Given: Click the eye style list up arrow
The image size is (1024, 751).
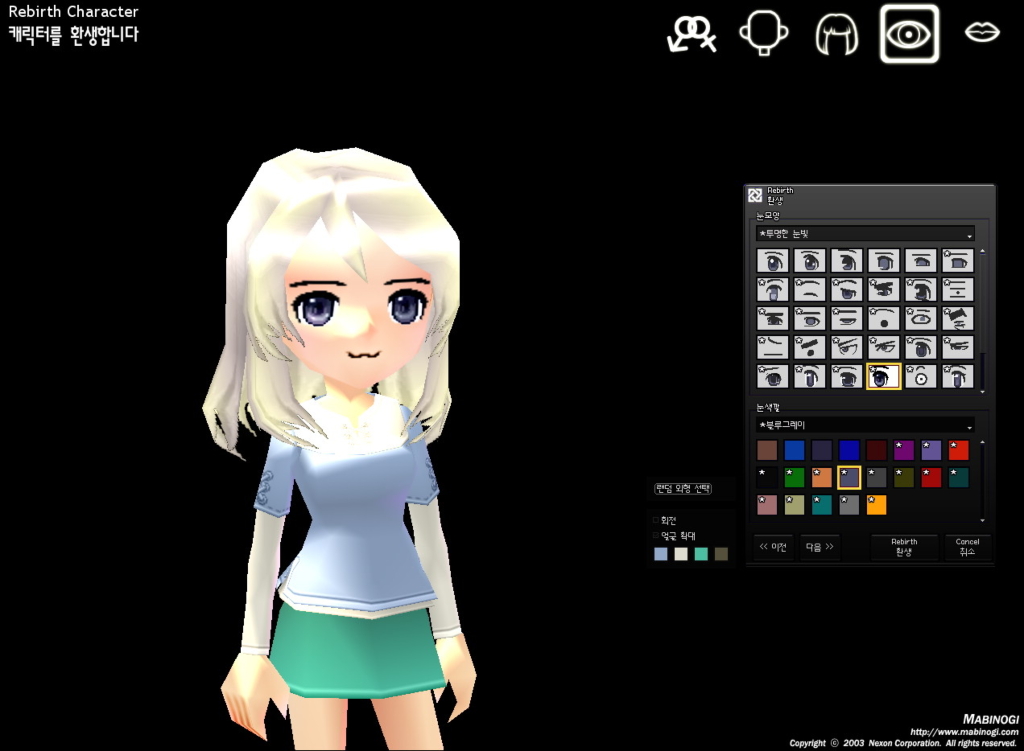Looking at the screenshot, I should 982,251.
